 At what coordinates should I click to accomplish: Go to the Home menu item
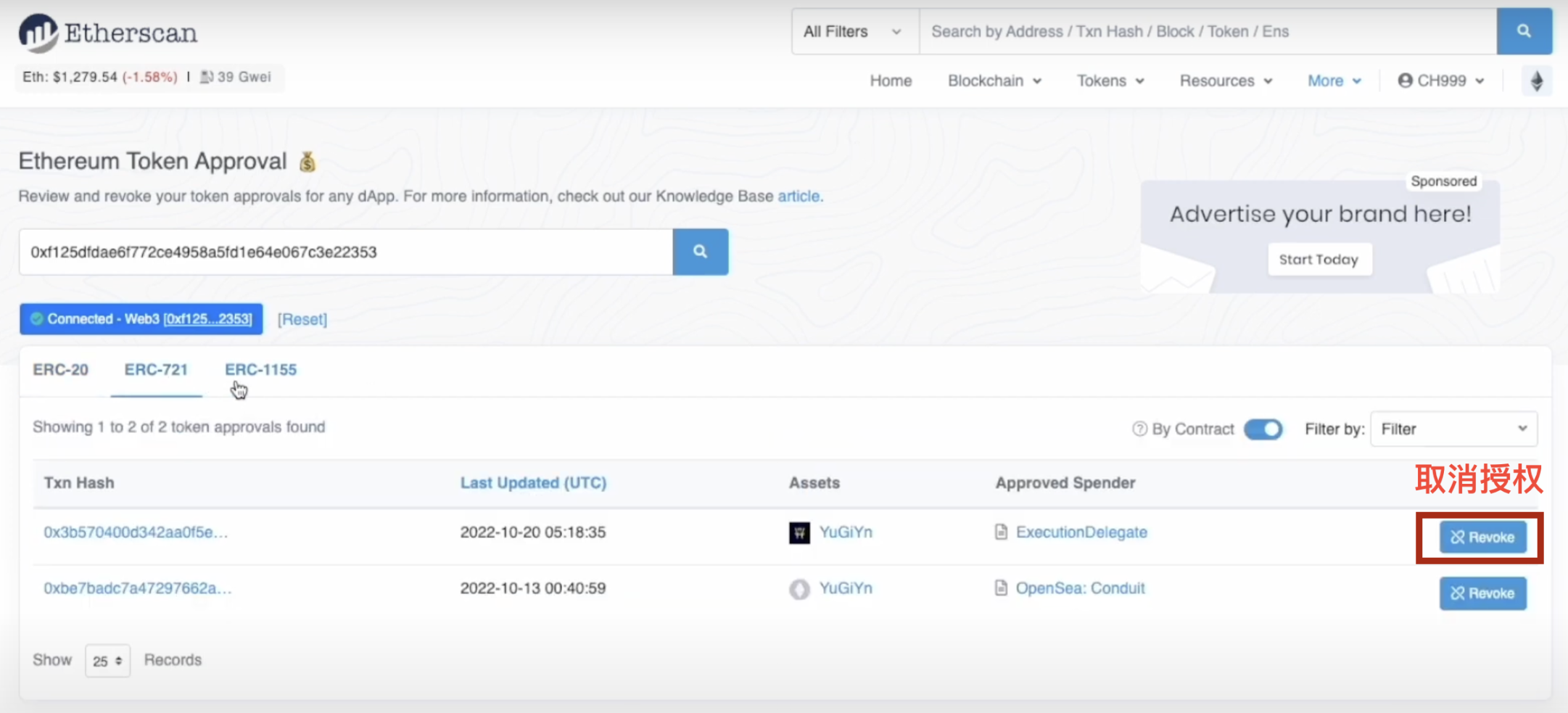pos(891,81)
